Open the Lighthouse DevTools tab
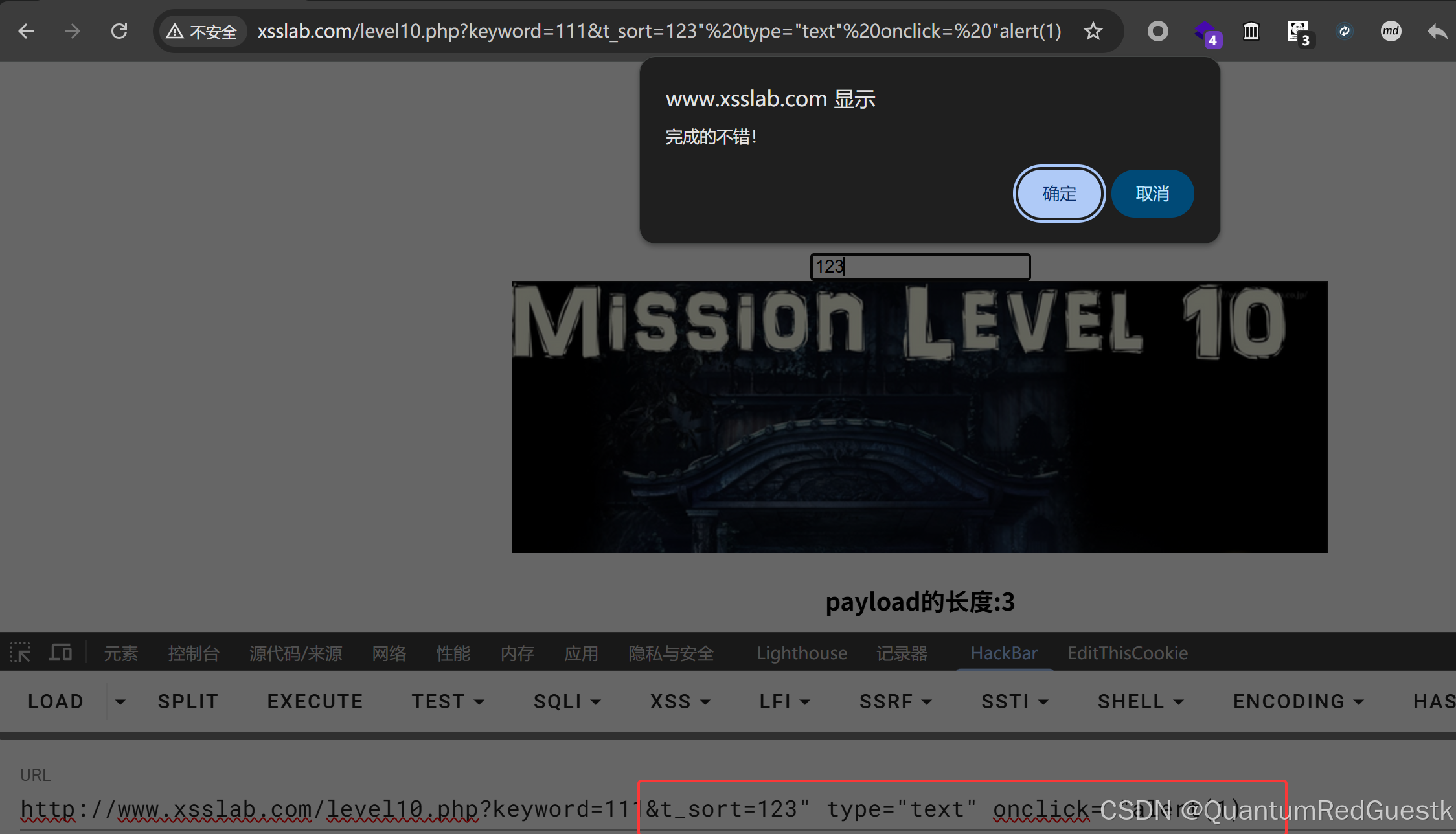 point(802,653)
